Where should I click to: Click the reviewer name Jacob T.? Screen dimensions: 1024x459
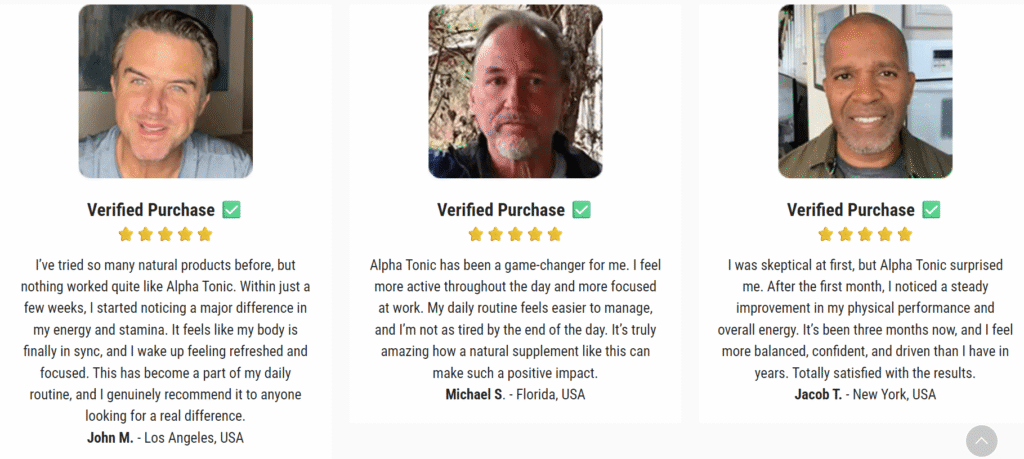pyautogui.click(x=819, y=394)
